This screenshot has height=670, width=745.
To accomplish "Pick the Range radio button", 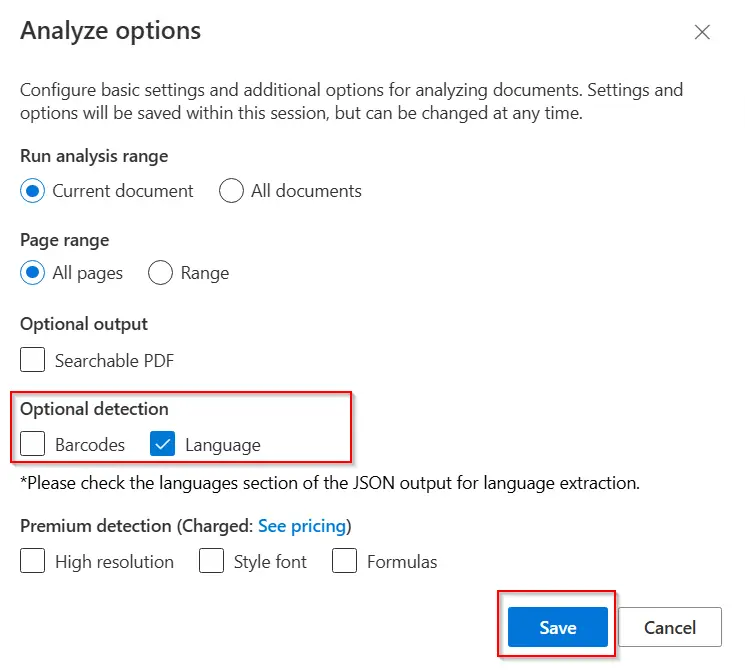I will pyautogui.click(x=160, y=273).
